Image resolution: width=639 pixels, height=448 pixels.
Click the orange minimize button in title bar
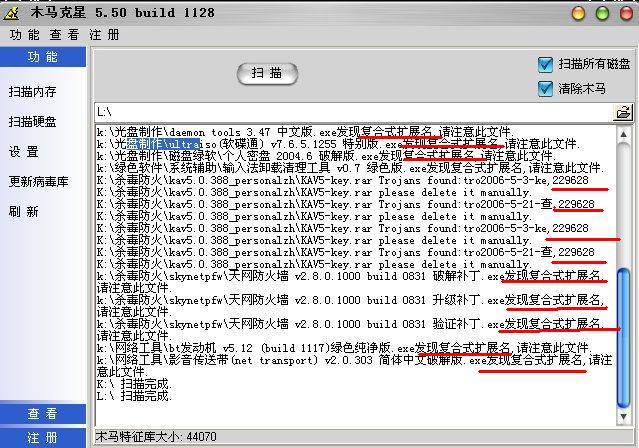coord(578,13)
